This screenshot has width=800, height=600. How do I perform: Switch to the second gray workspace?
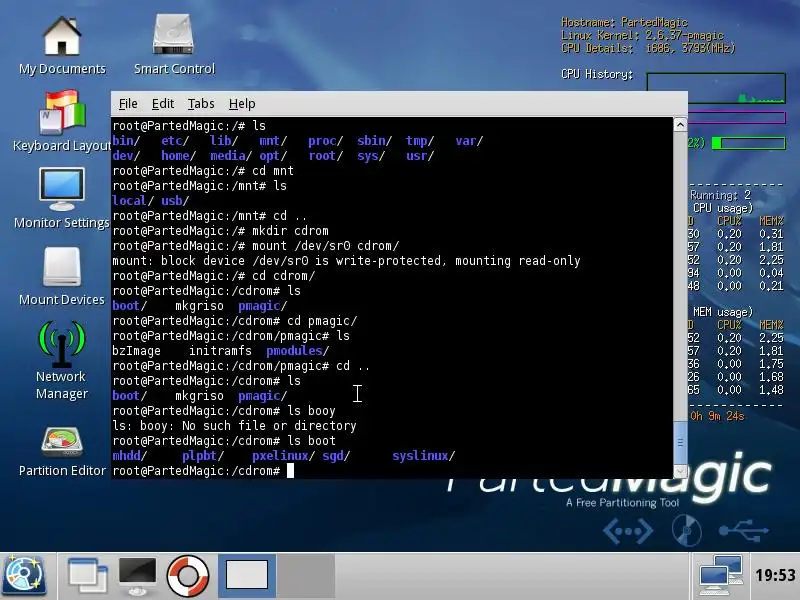(x=306, y=575)
